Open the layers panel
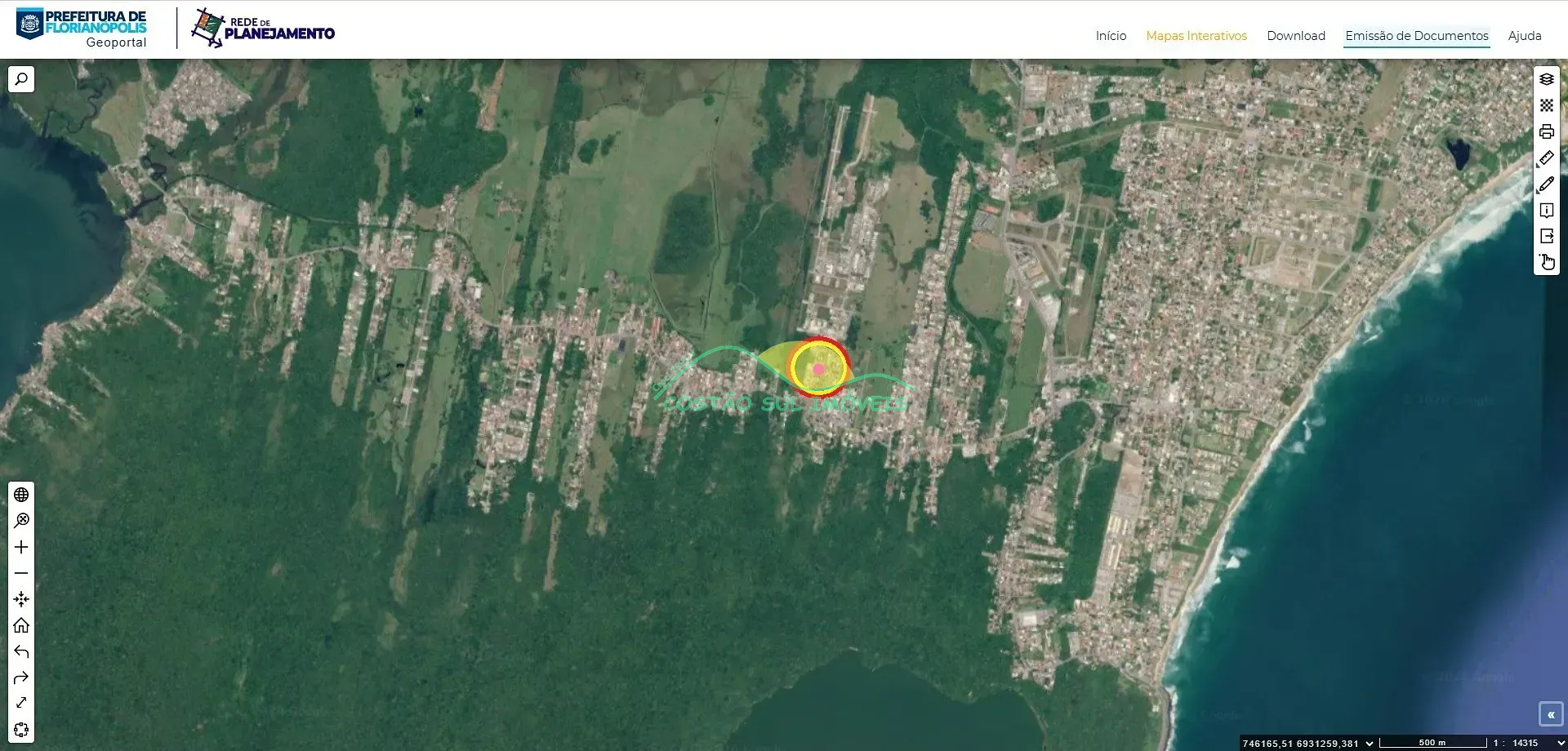This screenshot has width=1568, height=751. (1547, 79)
